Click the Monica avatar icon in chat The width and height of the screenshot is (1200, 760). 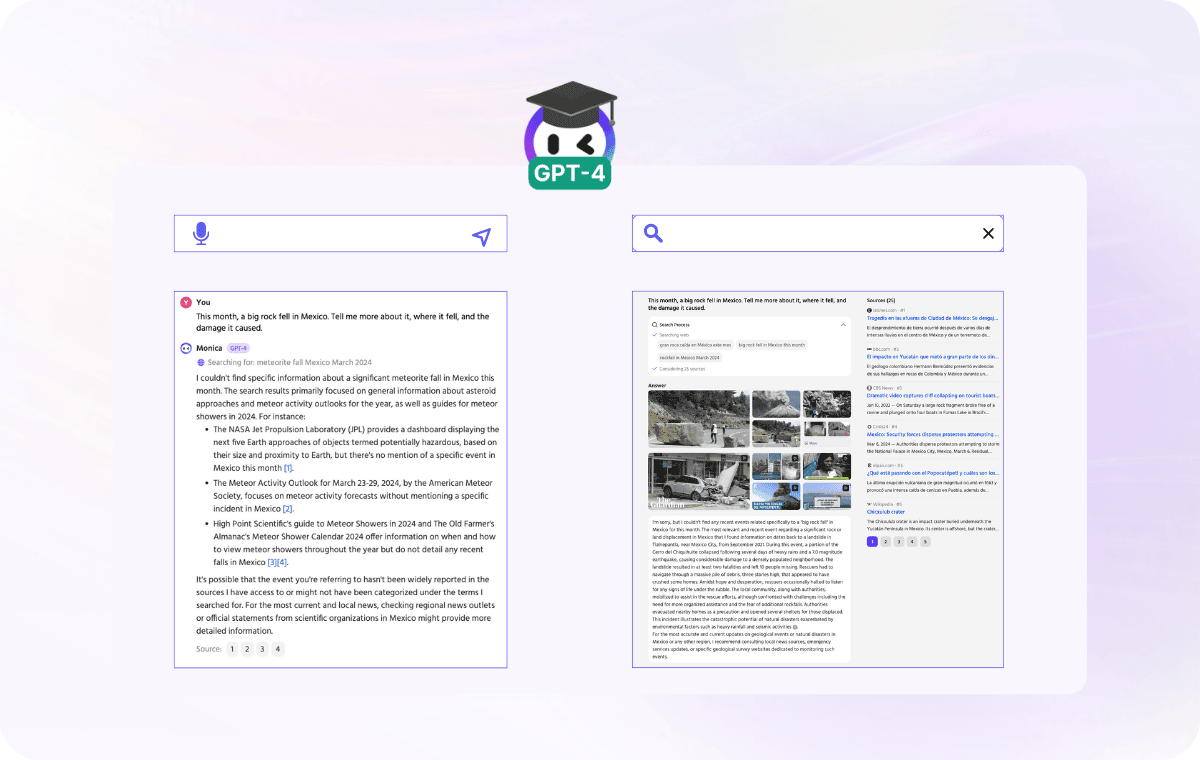[186, 348]
